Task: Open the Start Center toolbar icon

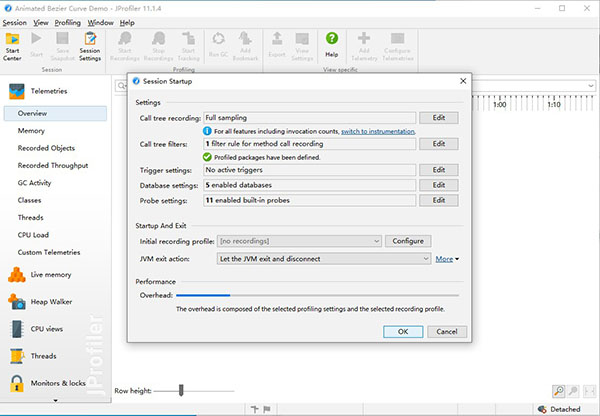Action: (13, 44)
